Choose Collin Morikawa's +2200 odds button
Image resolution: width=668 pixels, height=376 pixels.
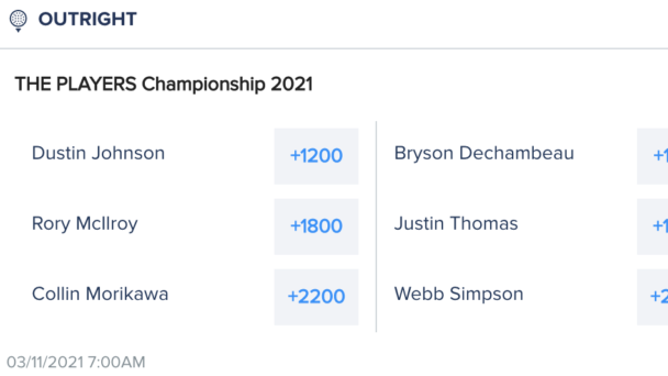[316, 297]
